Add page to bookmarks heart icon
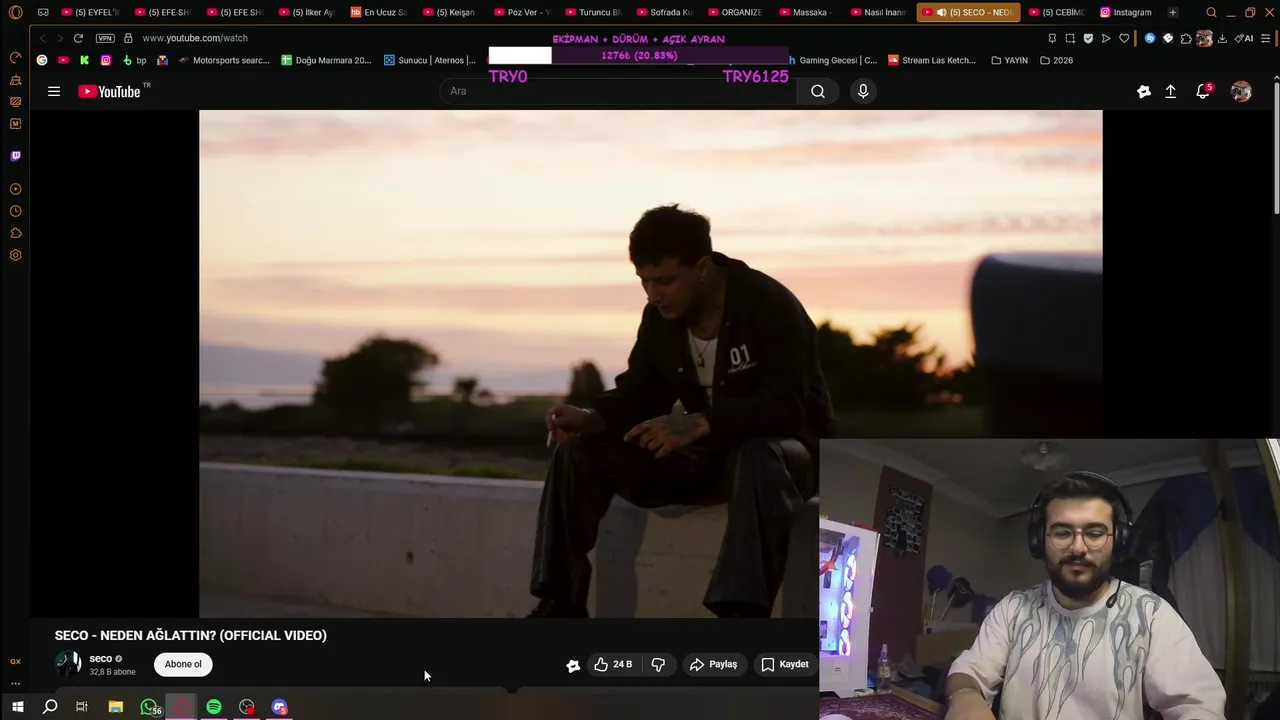This screenshot has height=720, width=1280. (1124, 38)
